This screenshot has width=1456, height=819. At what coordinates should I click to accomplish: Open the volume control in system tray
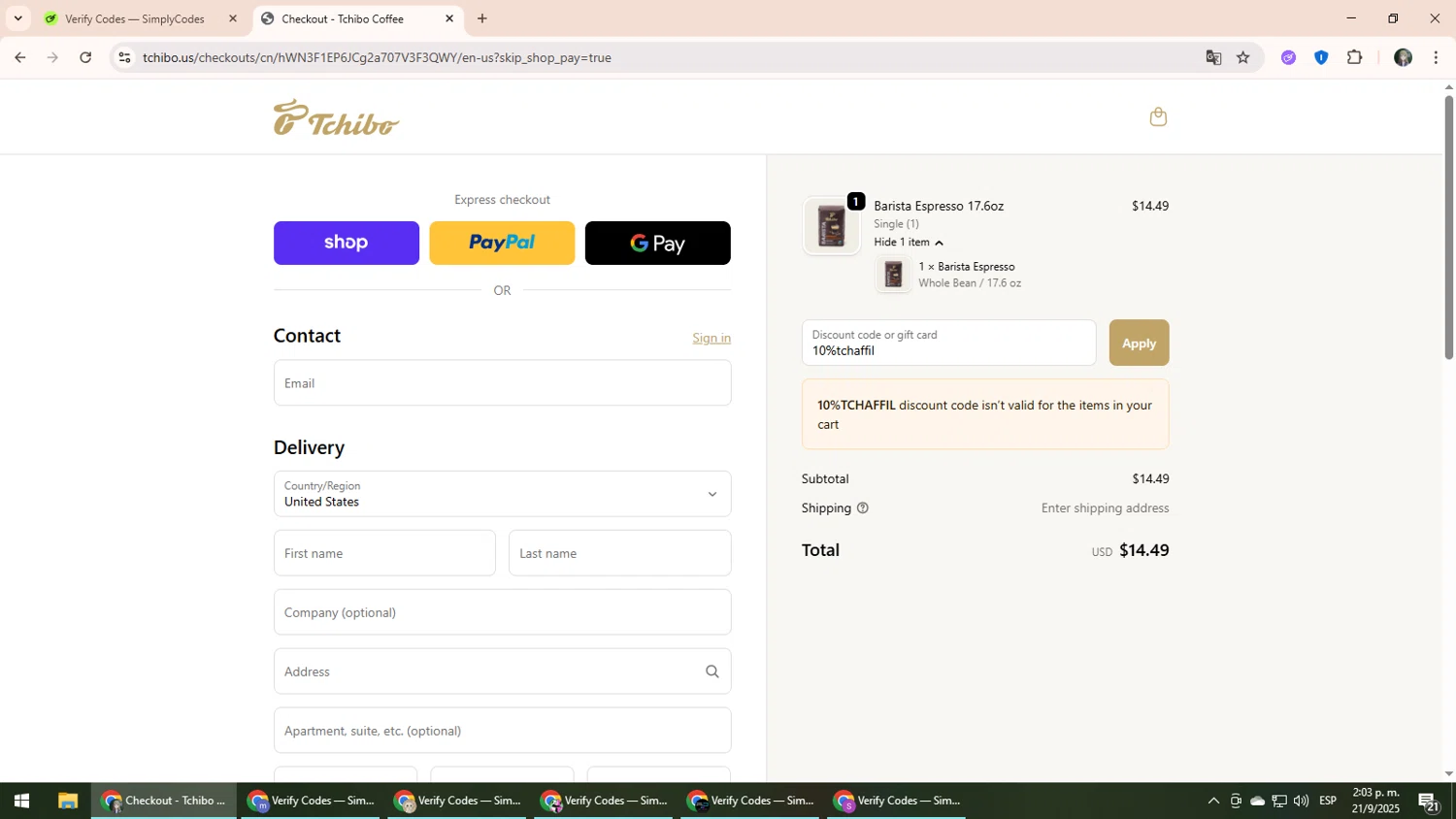[x=1301, y=801]
